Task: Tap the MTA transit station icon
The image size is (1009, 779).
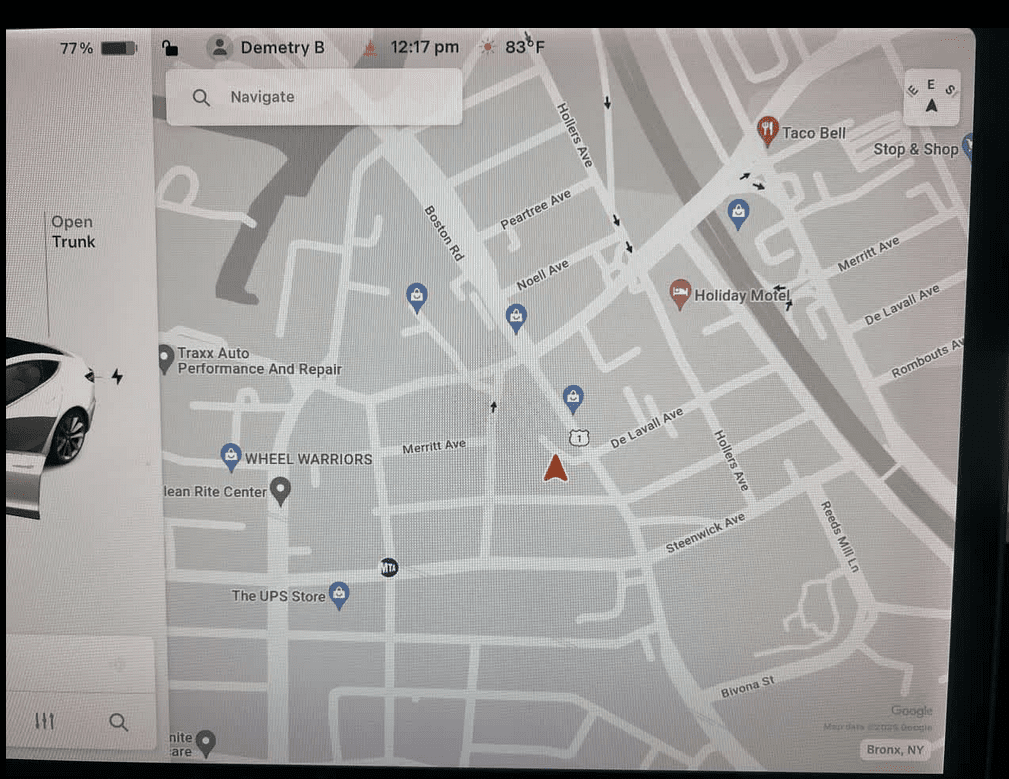Action: [389, 567]
